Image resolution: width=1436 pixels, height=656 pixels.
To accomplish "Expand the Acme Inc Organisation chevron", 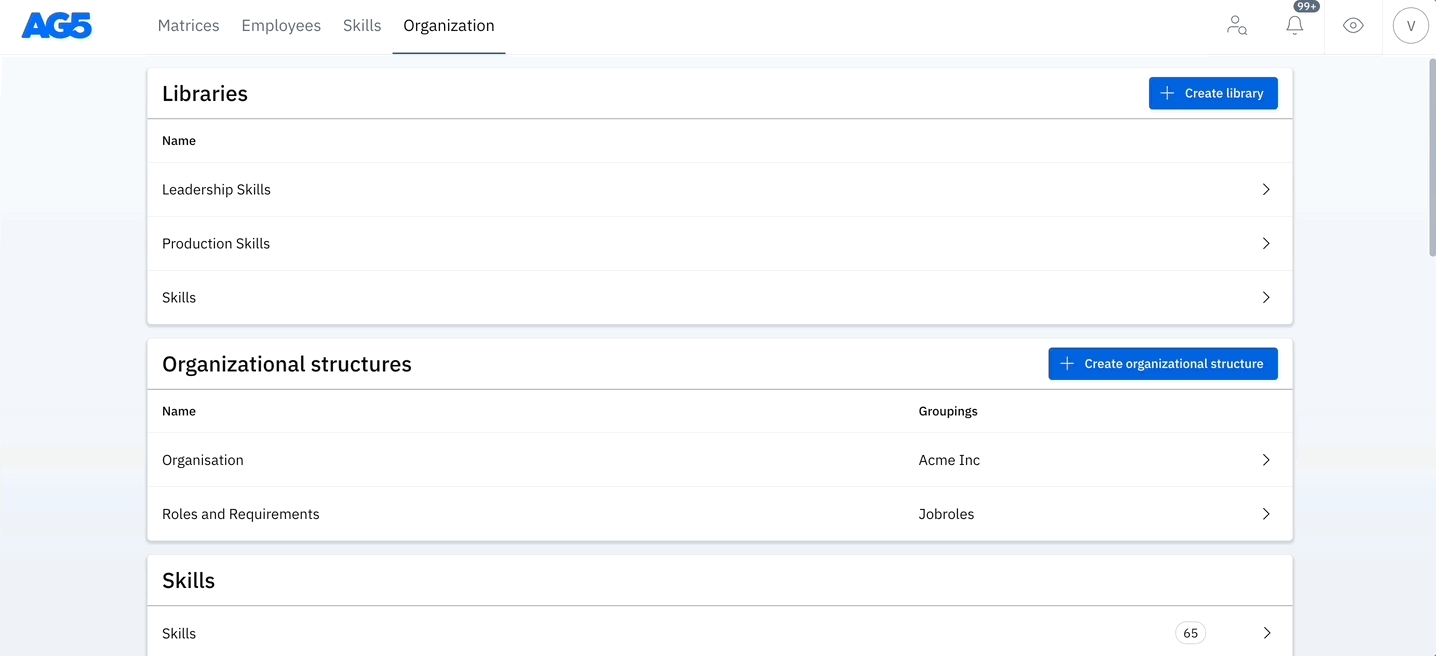I will 1266,460.
